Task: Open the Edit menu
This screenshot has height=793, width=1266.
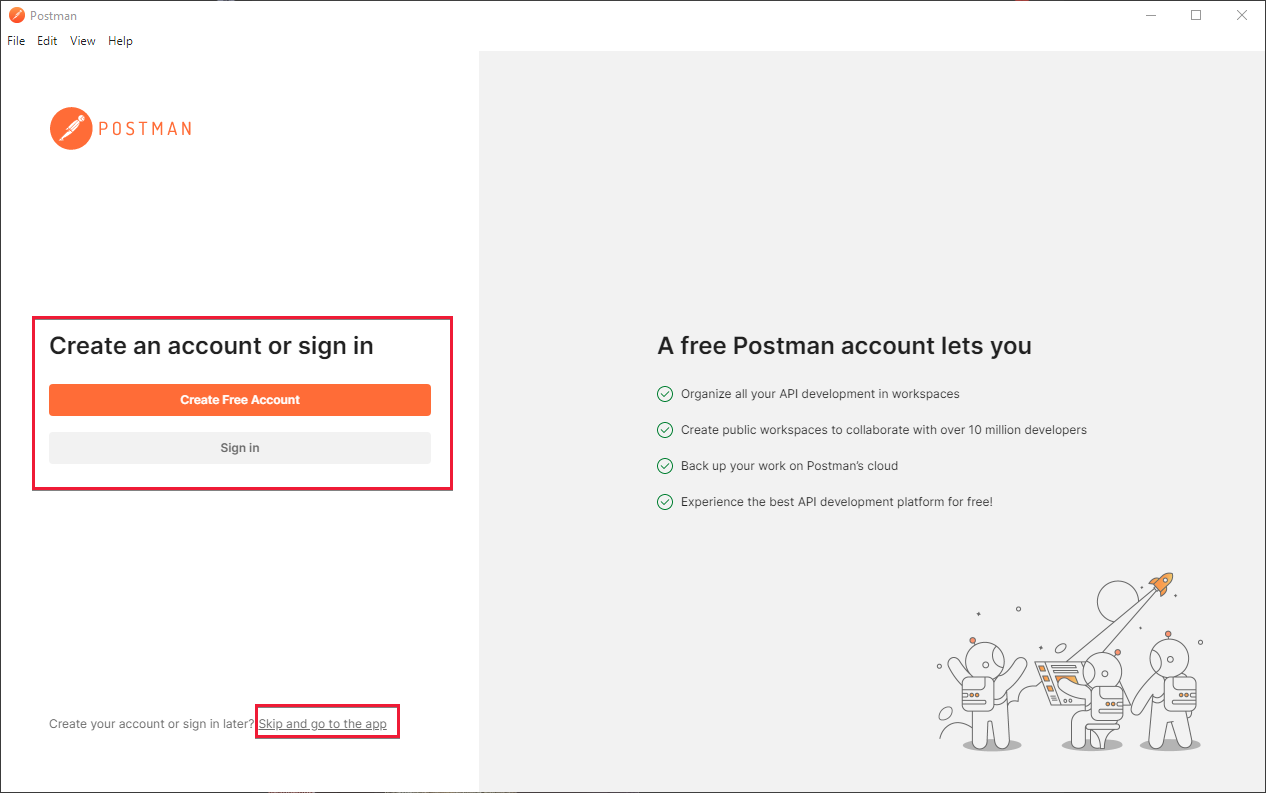Action: click(46, 41)
